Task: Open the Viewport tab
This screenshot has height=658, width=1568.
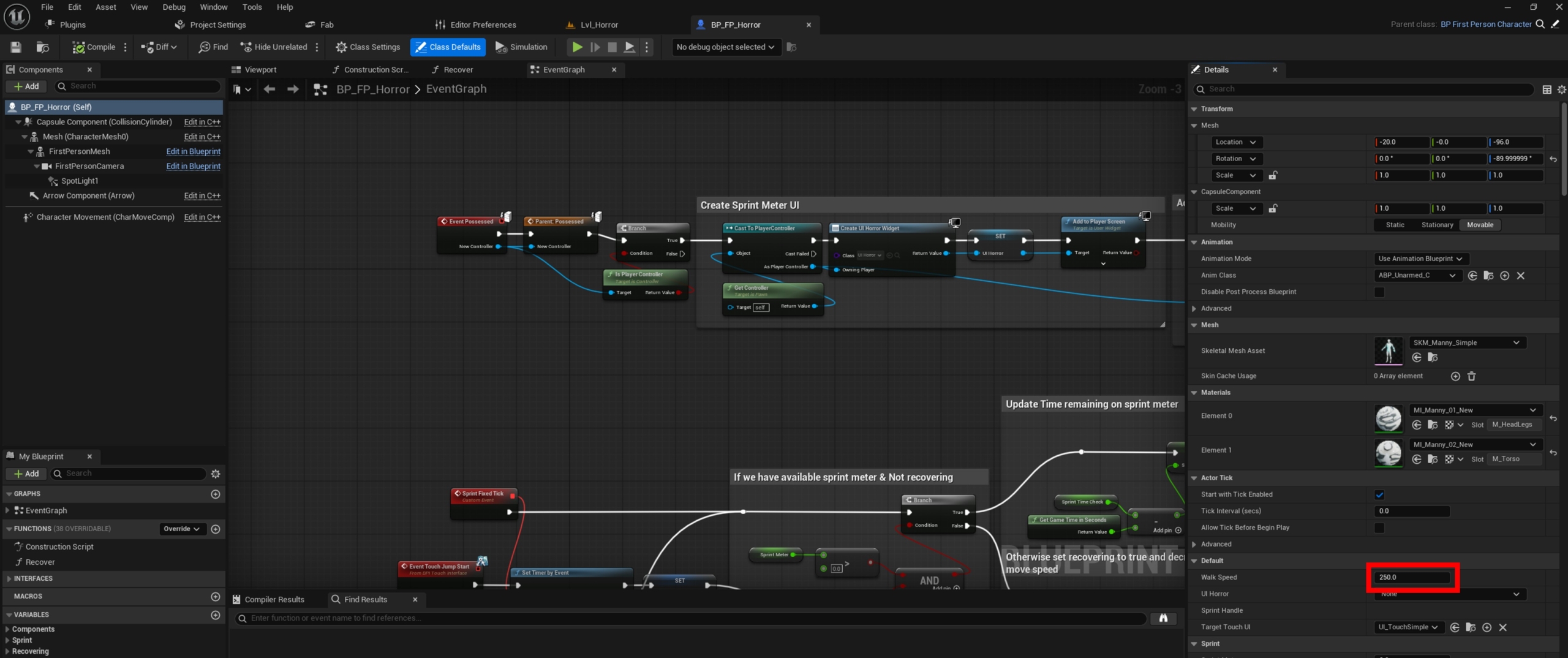Action: (x=260, y=70)
